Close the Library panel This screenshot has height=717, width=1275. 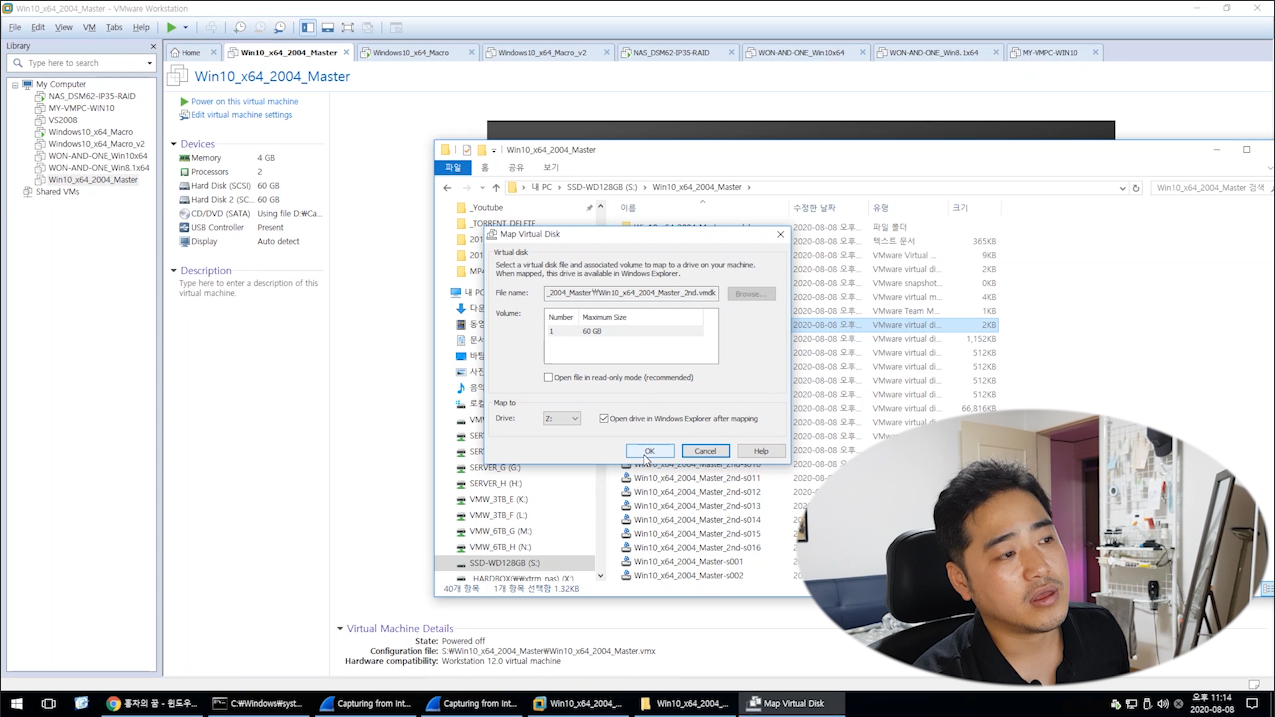click(153, 46)
